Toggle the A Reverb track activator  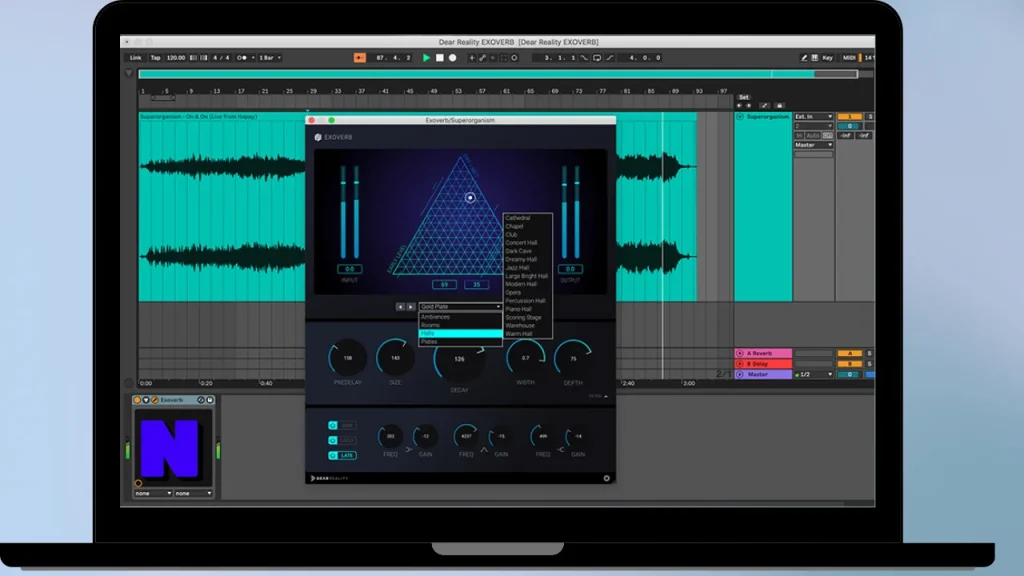(850, 353)
